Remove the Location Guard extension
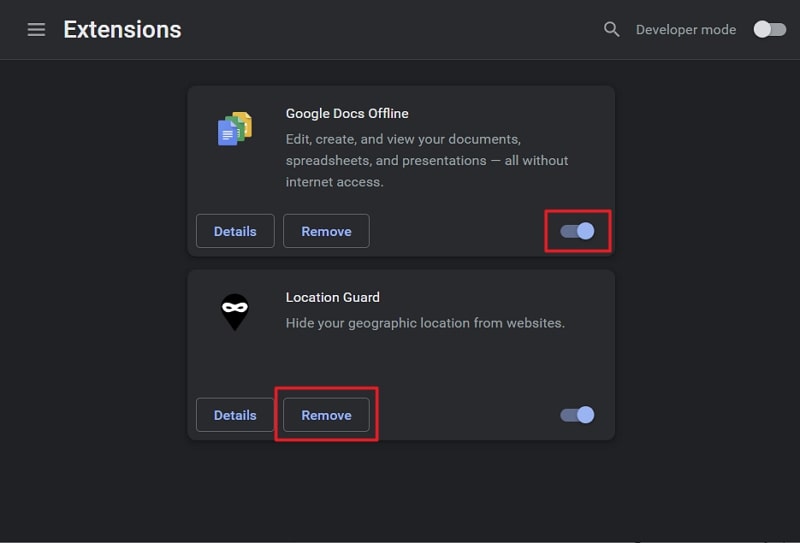Screen dimensions: 800x543 327,415
